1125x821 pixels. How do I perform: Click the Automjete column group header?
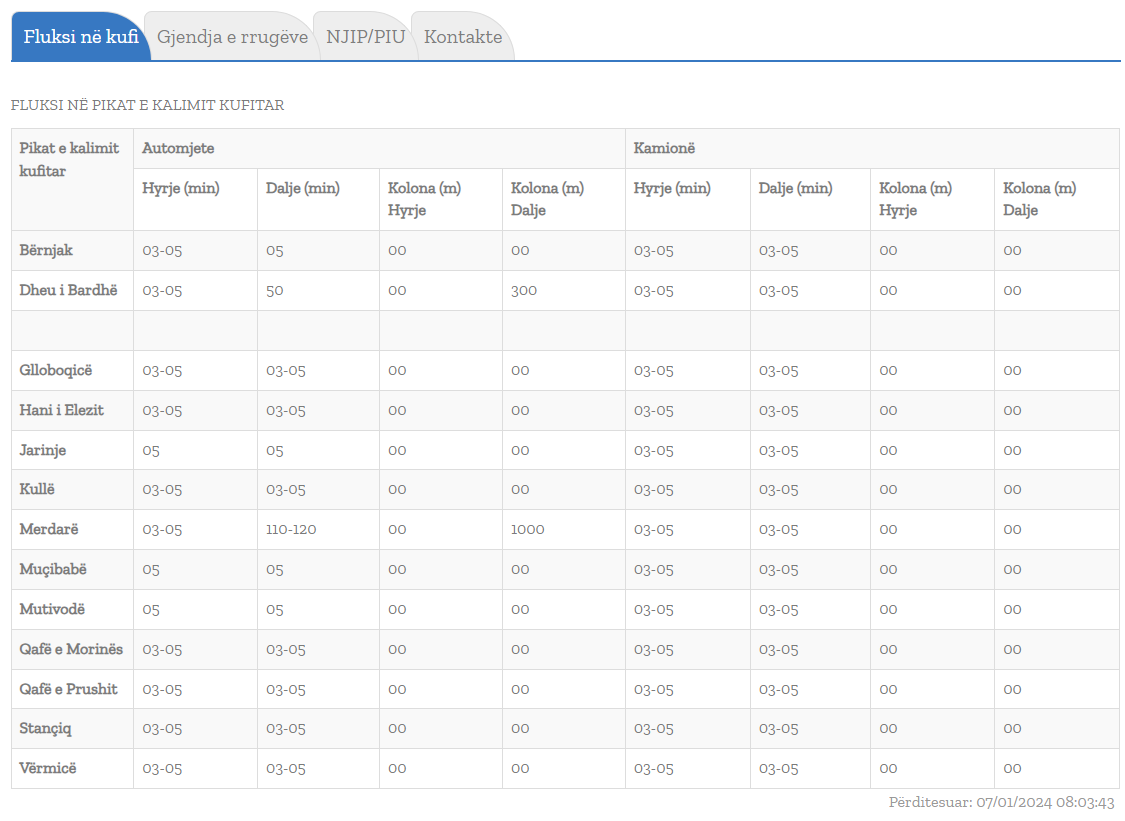click(x=178, y=148)
